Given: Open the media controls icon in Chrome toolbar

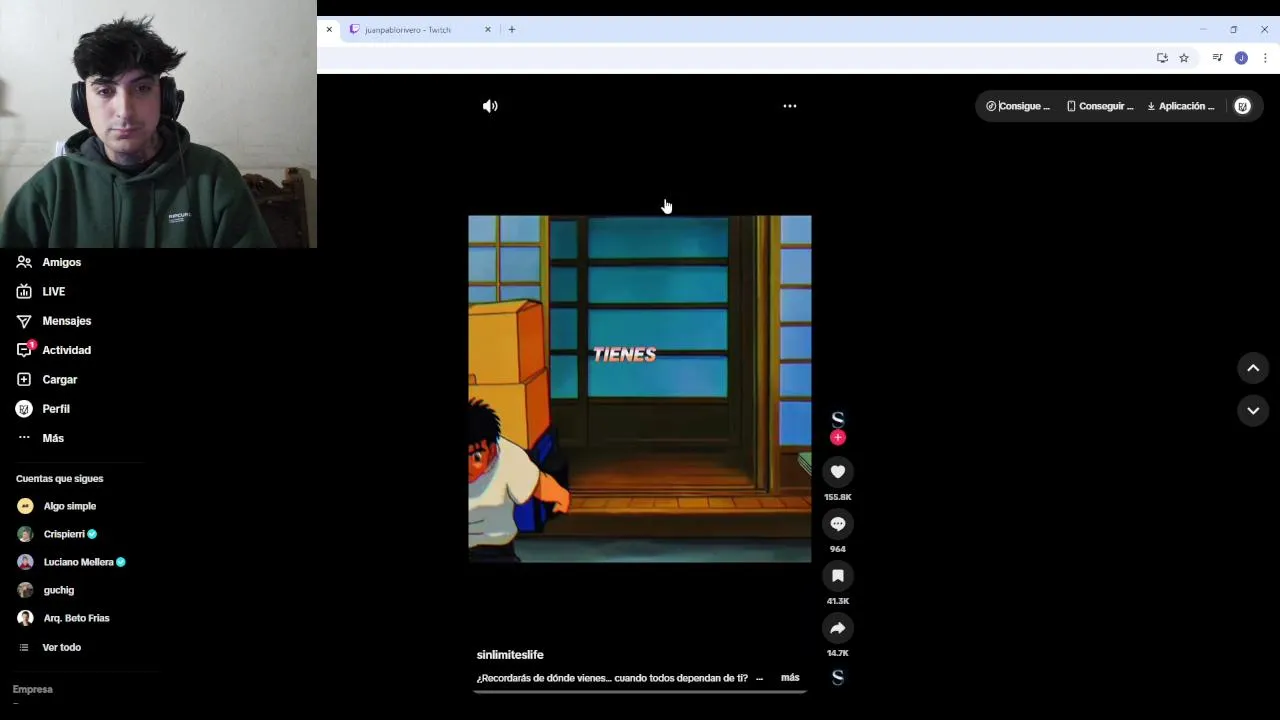Looking at the screenshot, I should (x=1217, y=58).
